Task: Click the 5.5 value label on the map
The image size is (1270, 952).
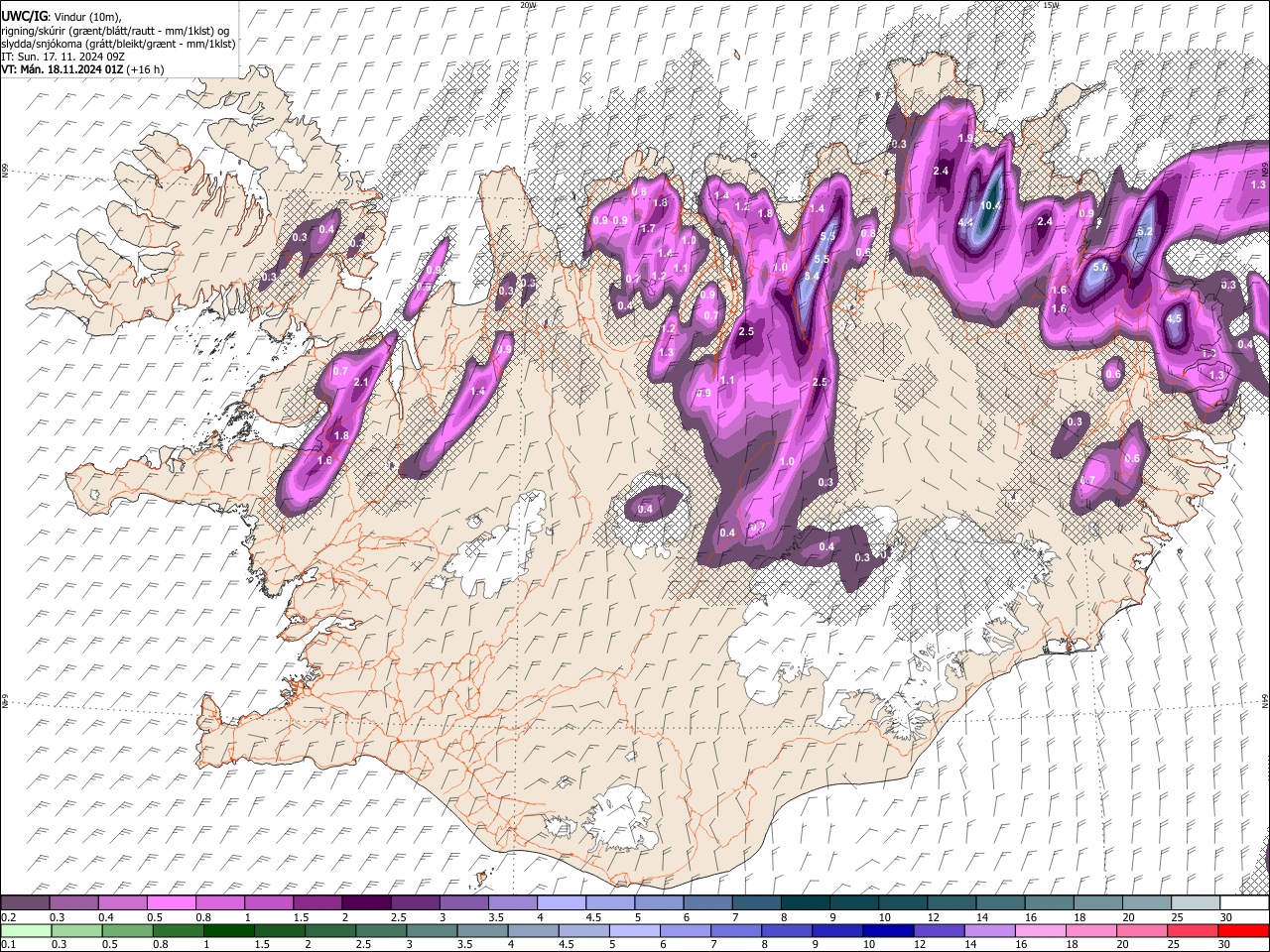Action: tap(822, 259)
